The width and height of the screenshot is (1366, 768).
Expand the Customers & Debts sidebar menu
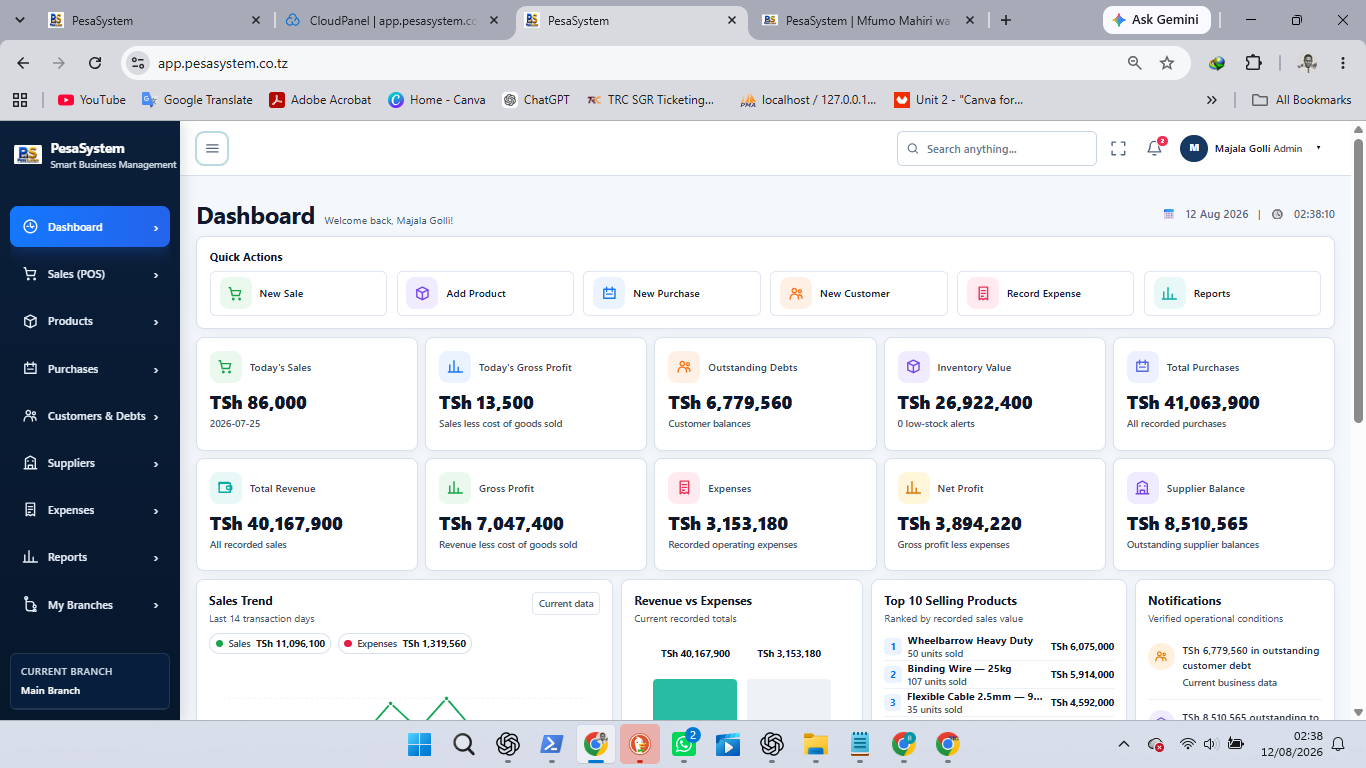point(90,416)
